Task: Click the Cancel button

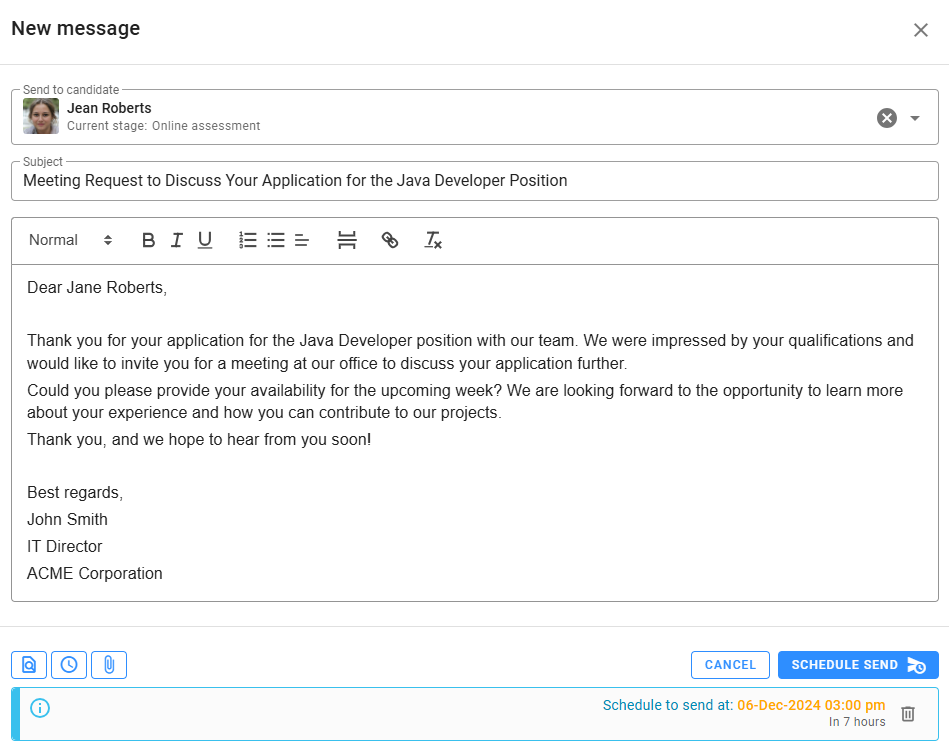Action: pos(730,665)
